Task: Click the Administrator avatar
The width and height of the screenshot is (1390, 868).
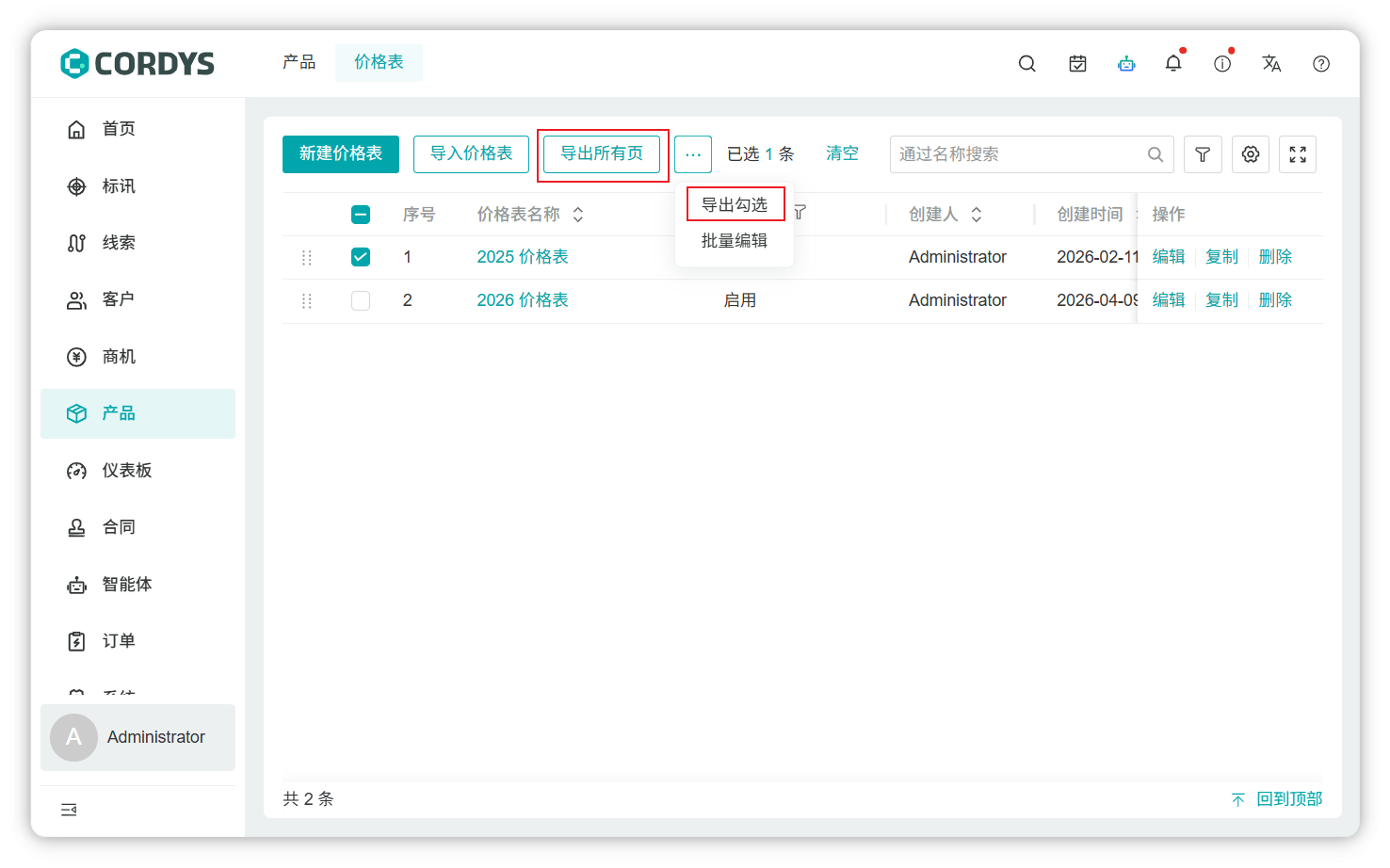Action: 73,737
